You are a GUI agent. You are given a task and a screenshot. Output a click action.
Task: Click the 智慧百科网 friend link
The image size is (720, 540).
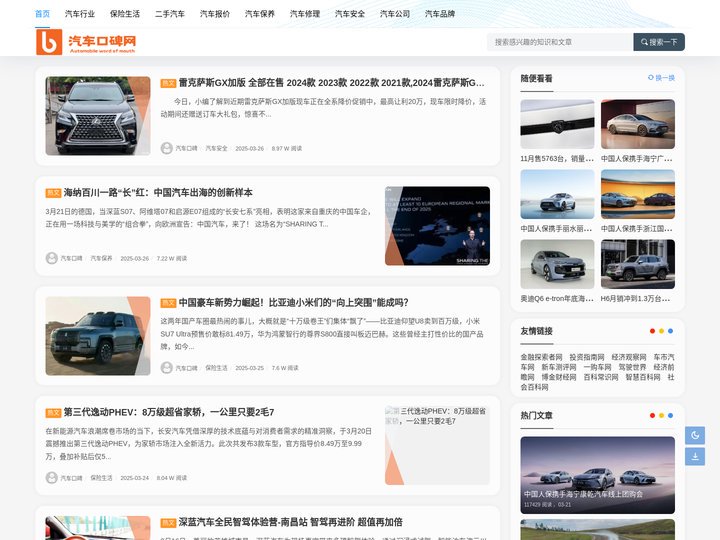click(x=643, y=377)
